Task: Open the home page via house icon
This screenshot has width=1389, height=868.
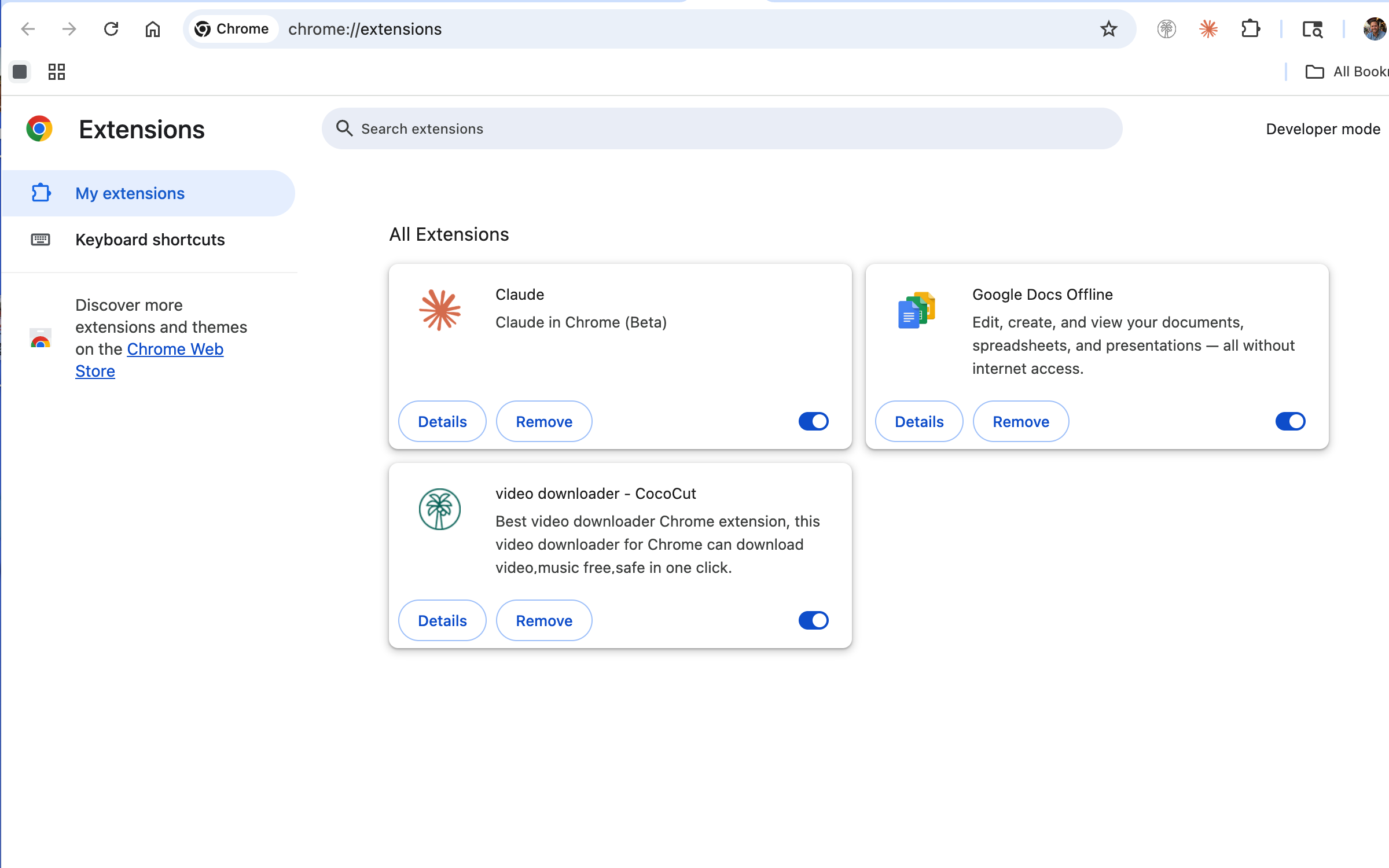Action: coord(153,29)
